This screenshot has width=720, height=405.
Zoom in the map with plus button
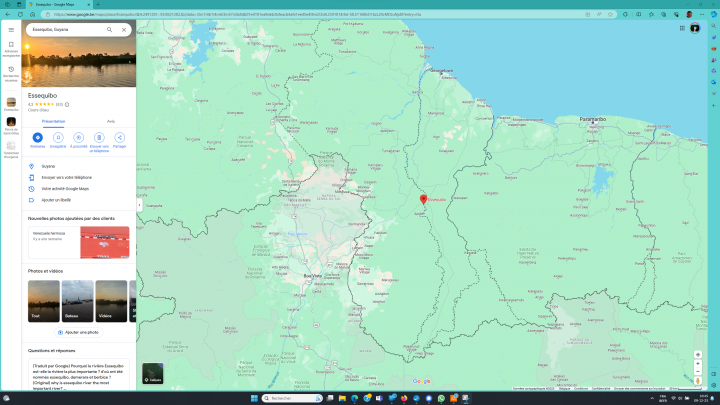tap(698, 364)
